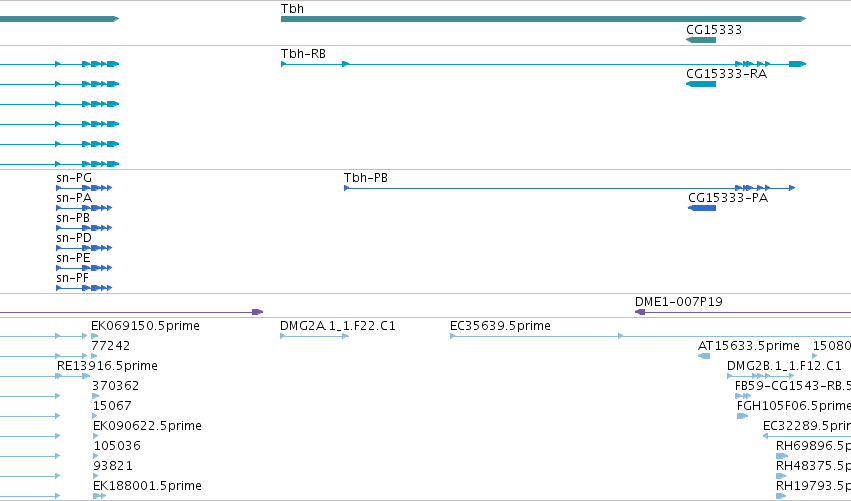Select the sn-PD protein label
This screenshot has height=501, width=851.
pyautogui.click(x=74, y=238)
